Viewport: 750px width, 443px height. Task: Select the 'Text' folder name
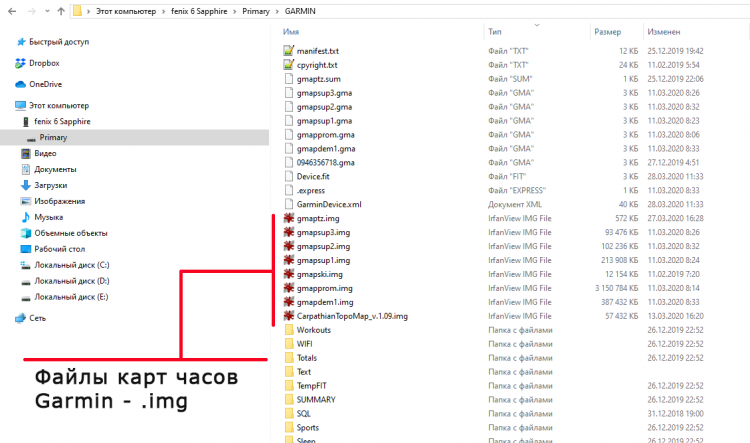point(304,372)
